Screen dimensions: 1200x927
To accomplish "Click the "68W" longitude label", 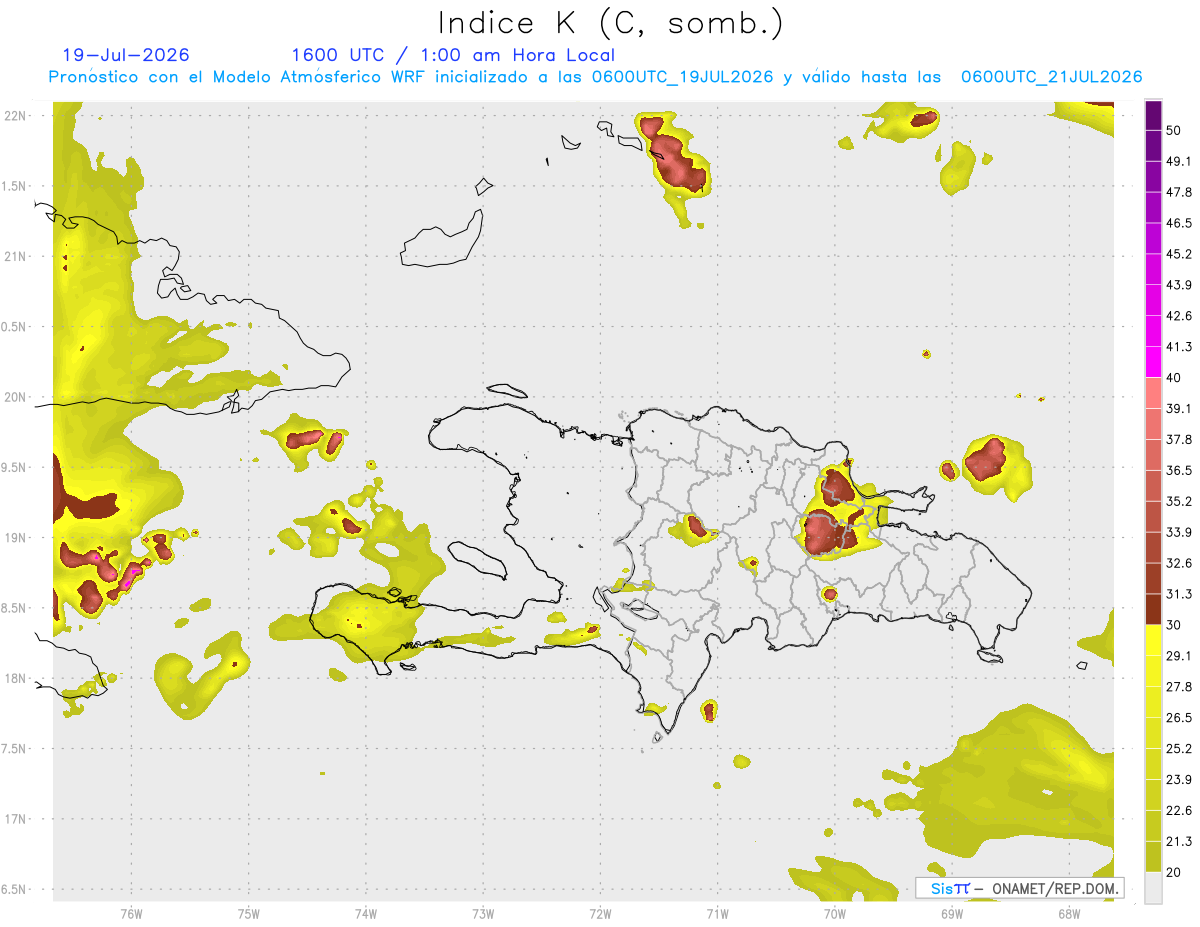I will 1069,914.
